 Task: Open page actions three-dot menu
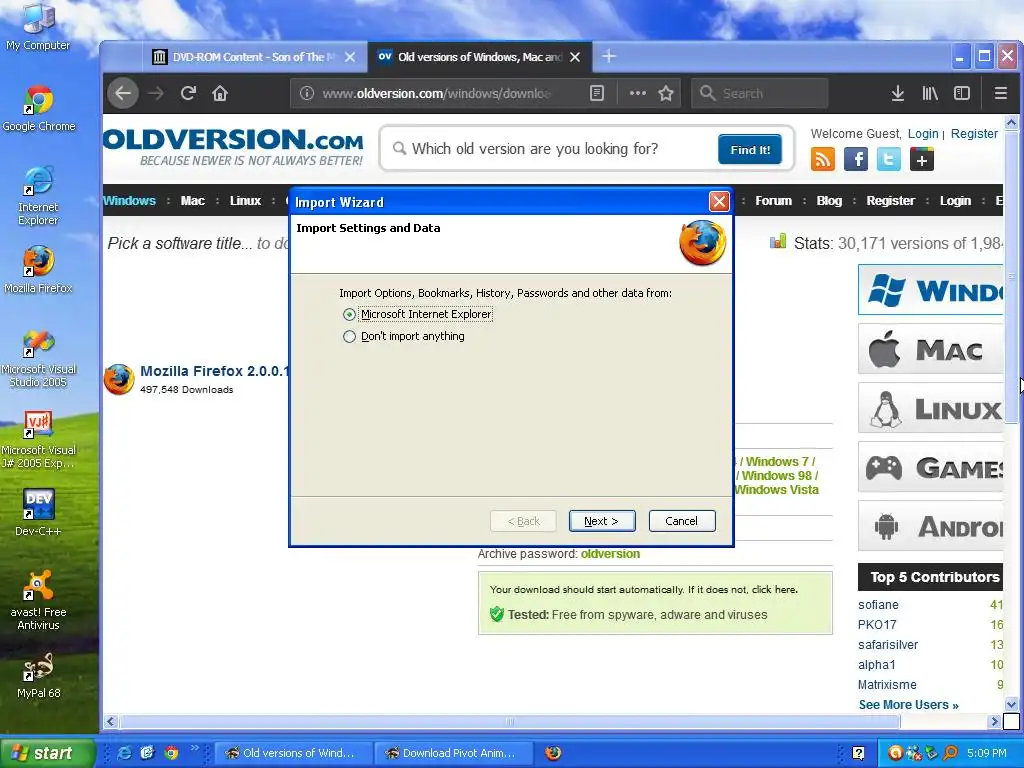pos(637,93)
